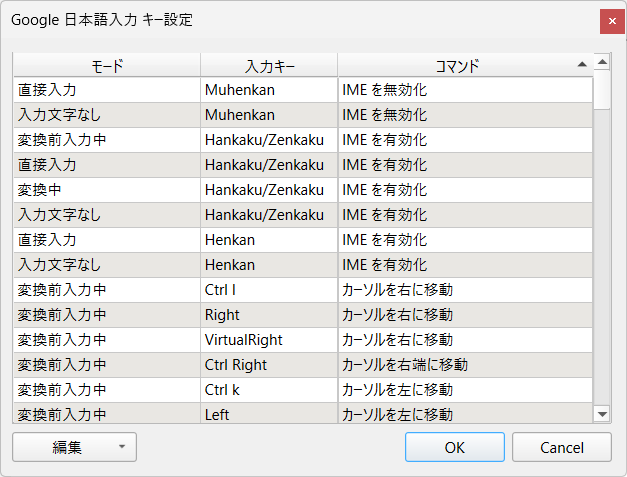Click IME を有効化 command in 変換中 row

coord(465,190)
